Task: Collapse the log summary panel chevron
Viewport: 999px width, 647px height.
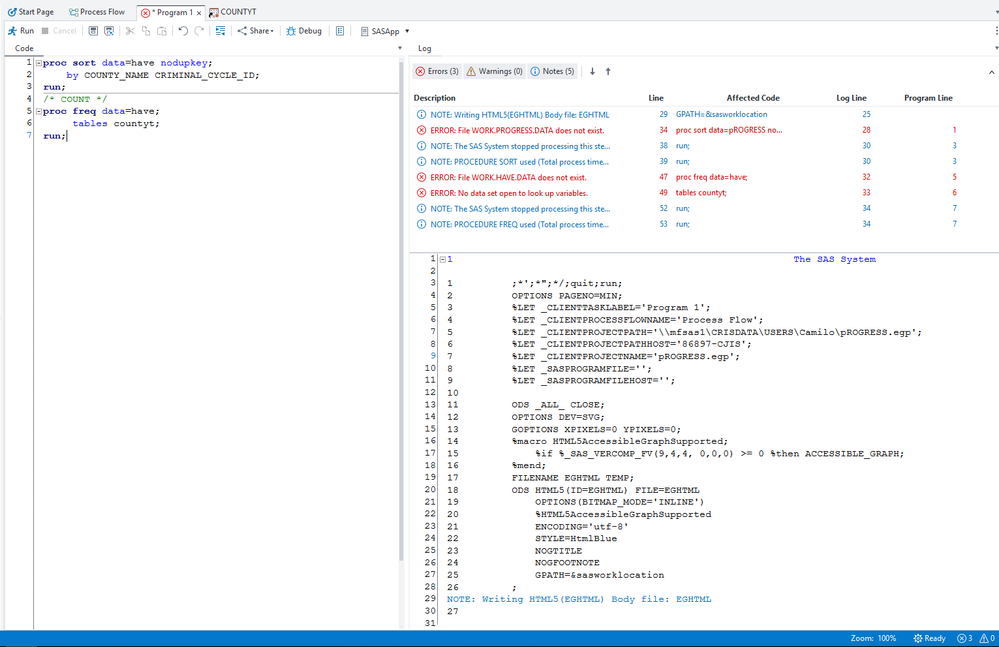Action: click(x=991, y=72)
